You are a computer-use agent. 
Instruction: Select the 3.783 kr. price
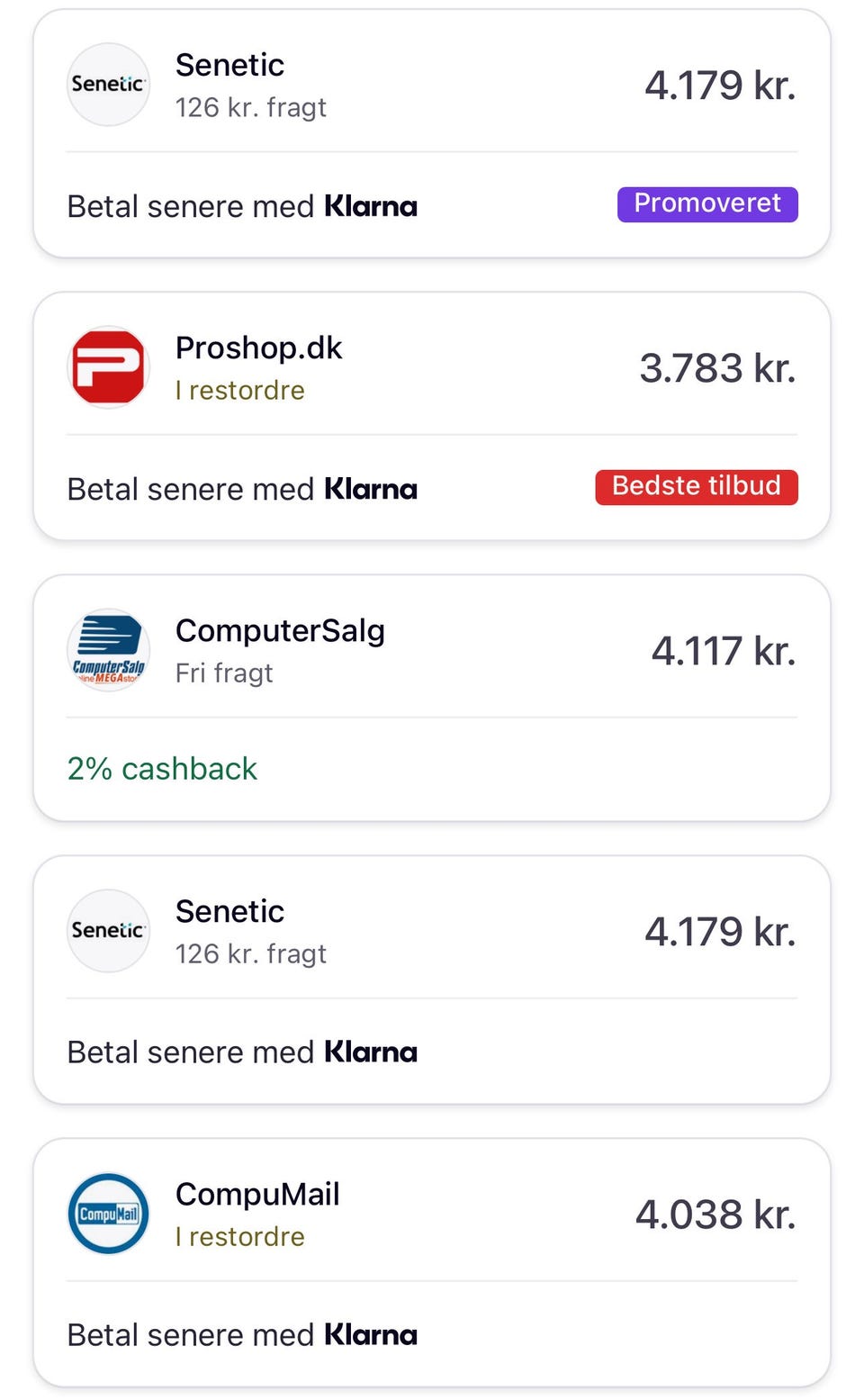click(x=717, y=367)
